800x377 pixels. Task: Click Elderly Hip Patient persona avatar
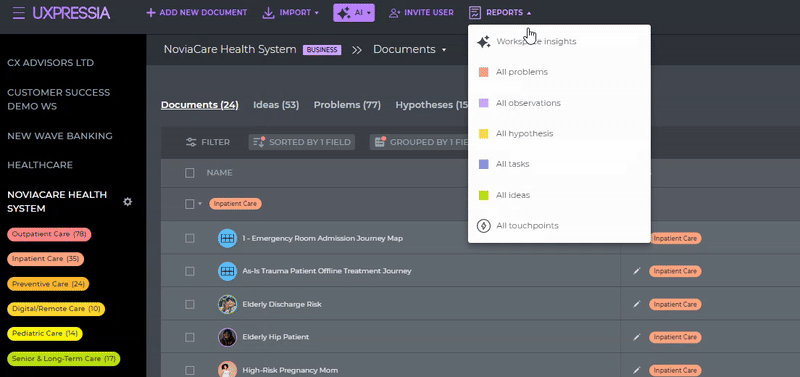(228, 337)
